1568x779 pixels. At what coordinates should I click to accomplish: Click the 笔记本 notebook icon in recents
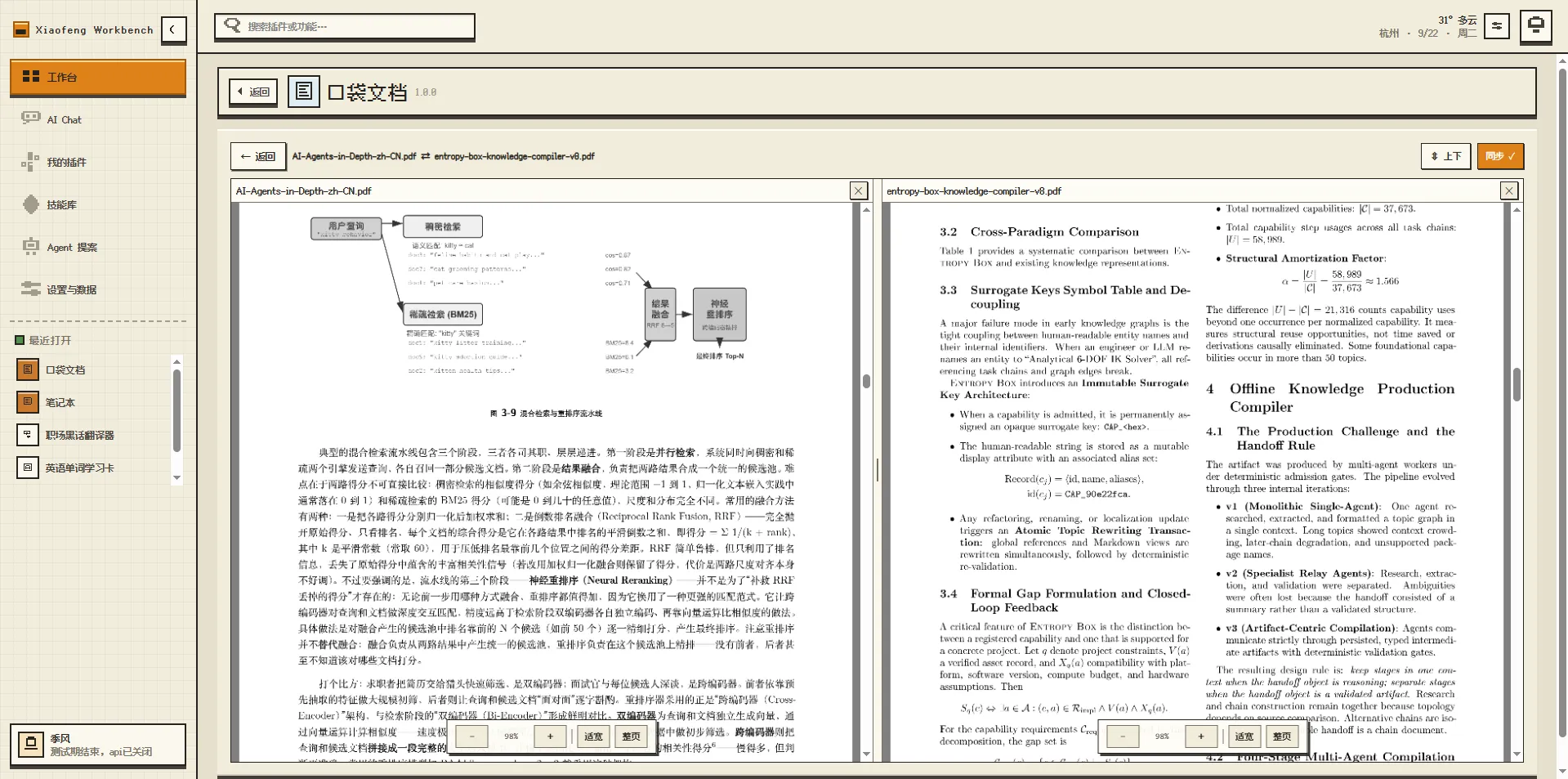(x=28, y=402)
